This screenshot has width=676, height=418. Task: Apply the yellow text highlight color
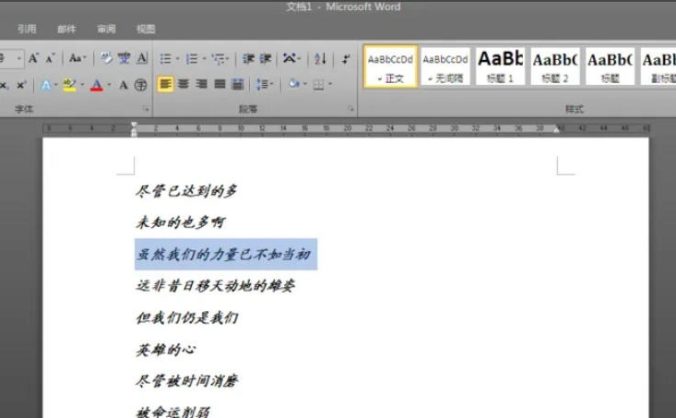pos(69,85)
